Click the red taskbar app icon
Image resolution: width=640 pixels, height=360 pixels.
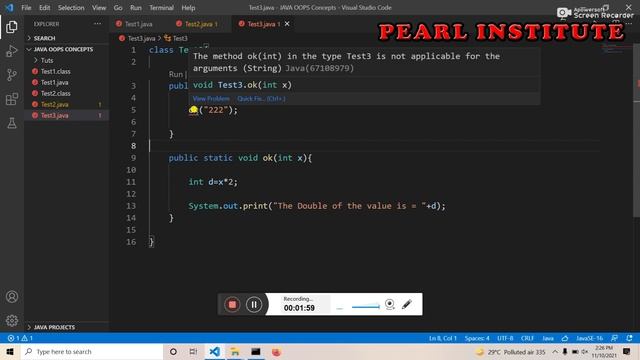tap(276, 352)
